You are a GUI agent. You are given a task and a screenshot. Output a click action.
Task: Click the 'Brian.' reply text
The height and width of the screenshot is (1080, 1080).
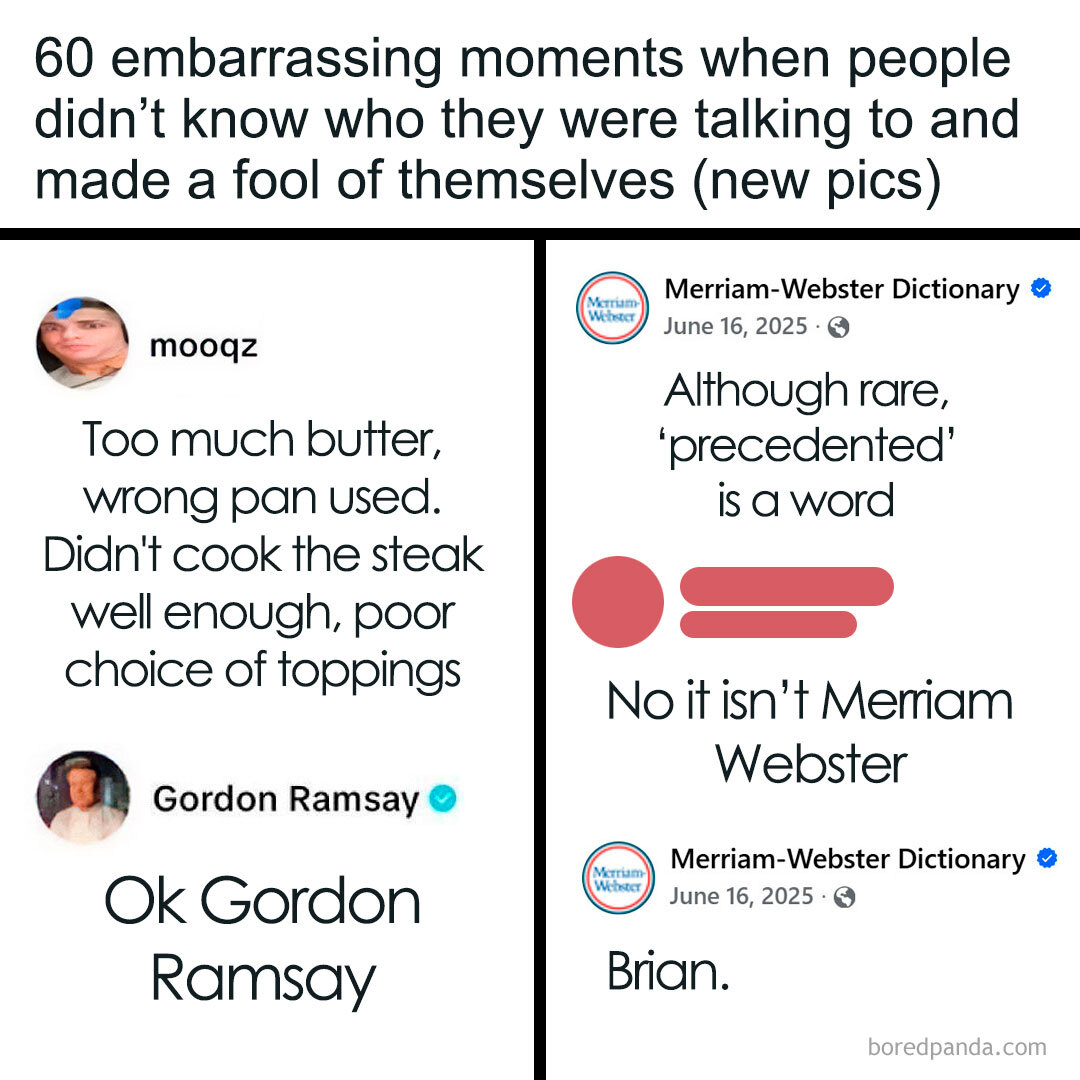tap(668, 971)
